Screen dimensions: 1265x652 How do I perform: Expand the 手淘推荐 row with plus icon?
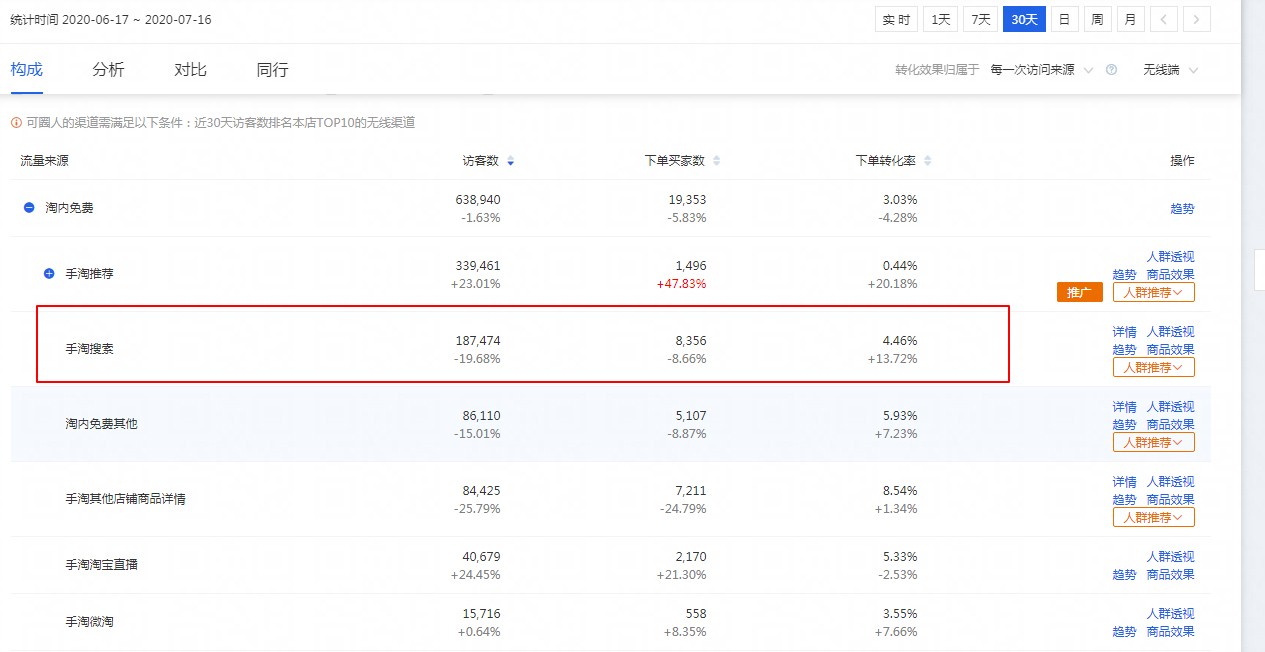(49, 274)
